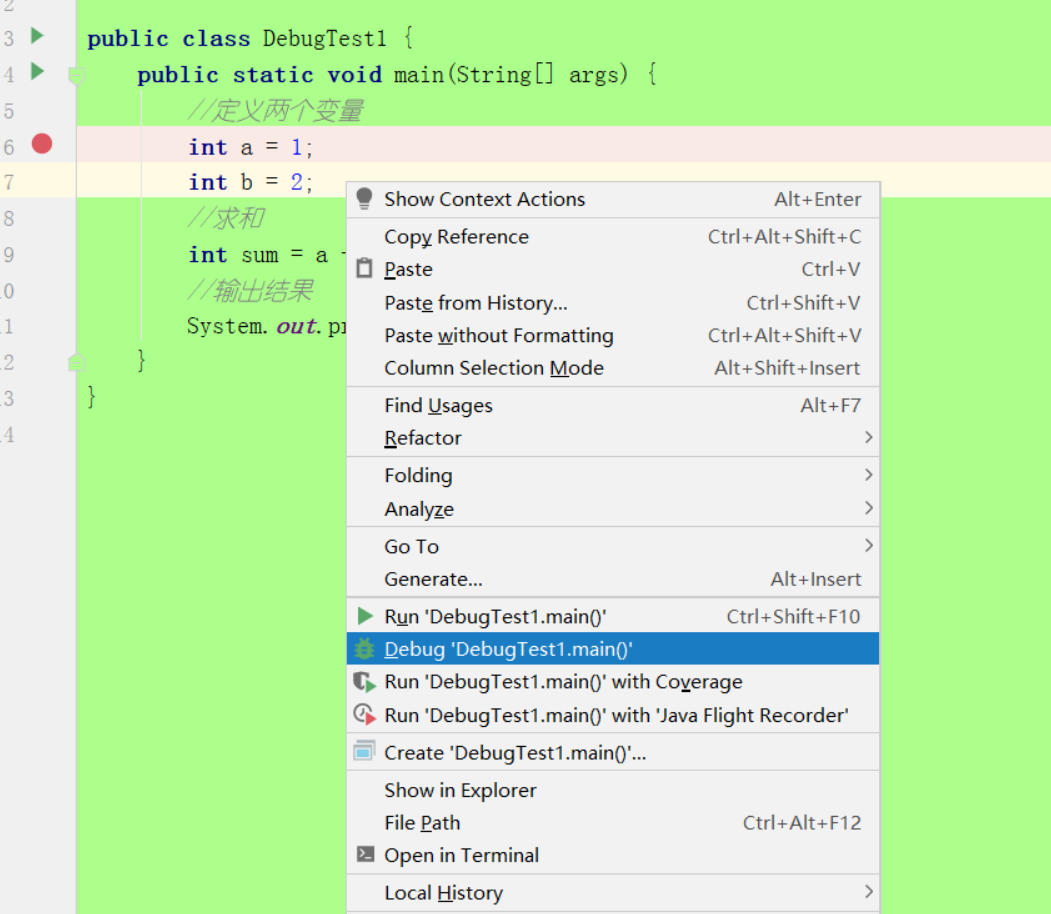Choose Find Usages from the context menu
Image resolution: width=1051 pixels, height=914 pixels.
(438, 405)
